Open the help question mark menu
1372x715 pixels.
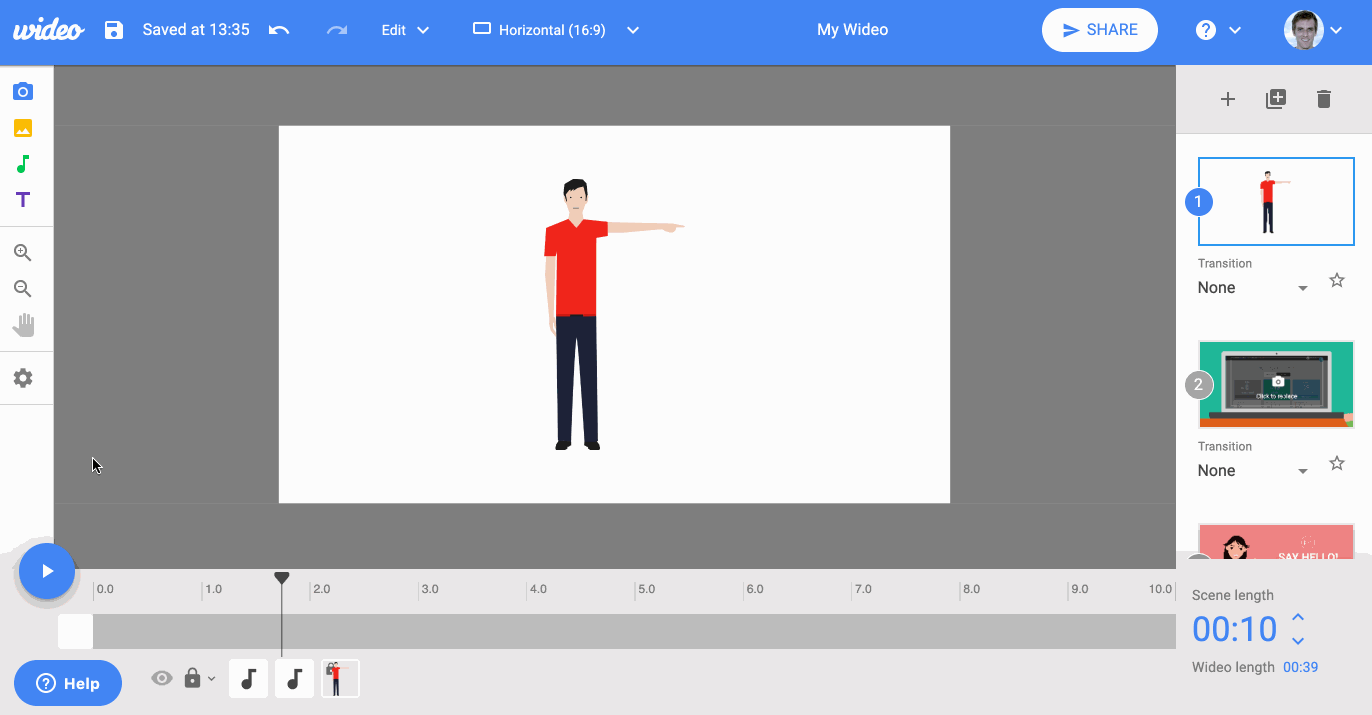click(1218, 30)
